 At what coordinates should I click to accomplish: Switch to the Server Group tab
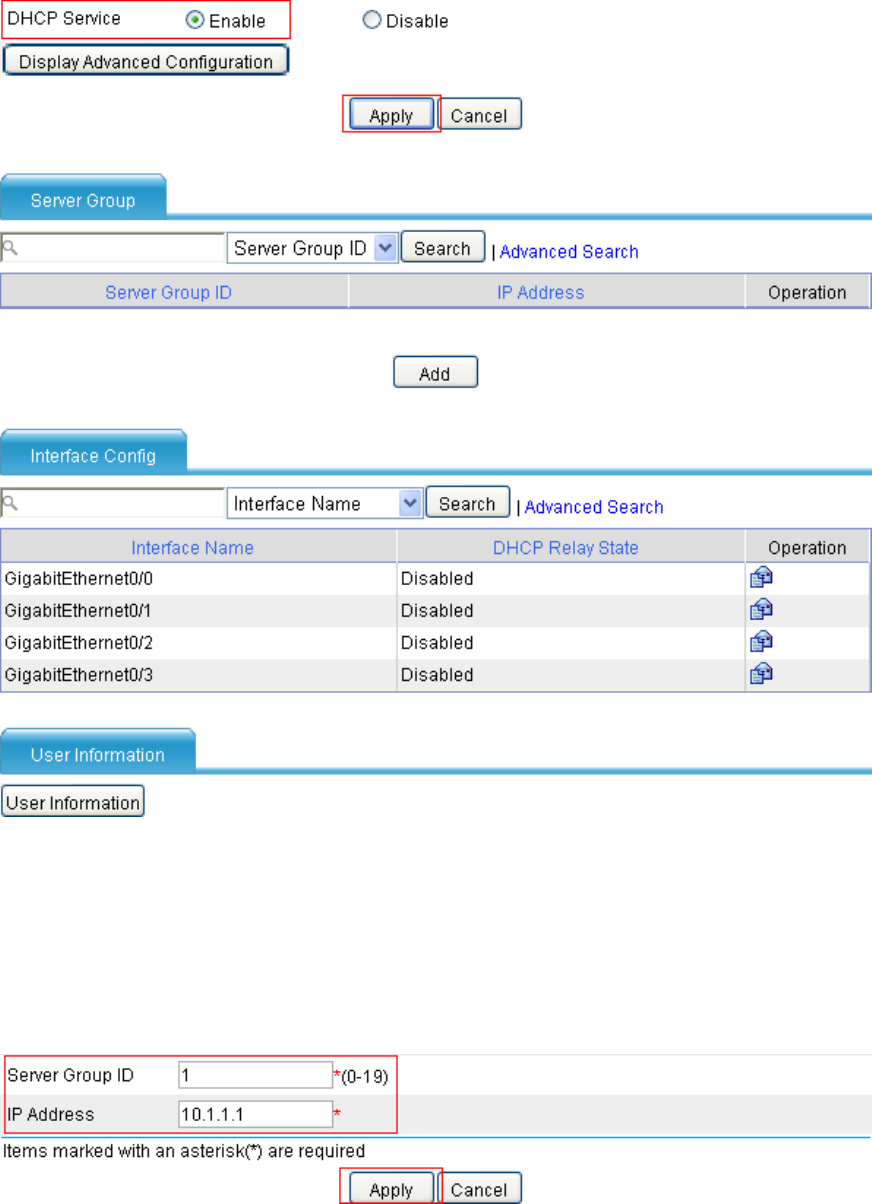(83, 200)
